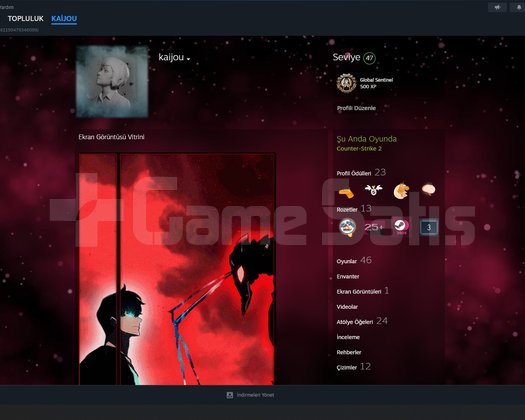Open the notifications bell icon

click(518, 7)
